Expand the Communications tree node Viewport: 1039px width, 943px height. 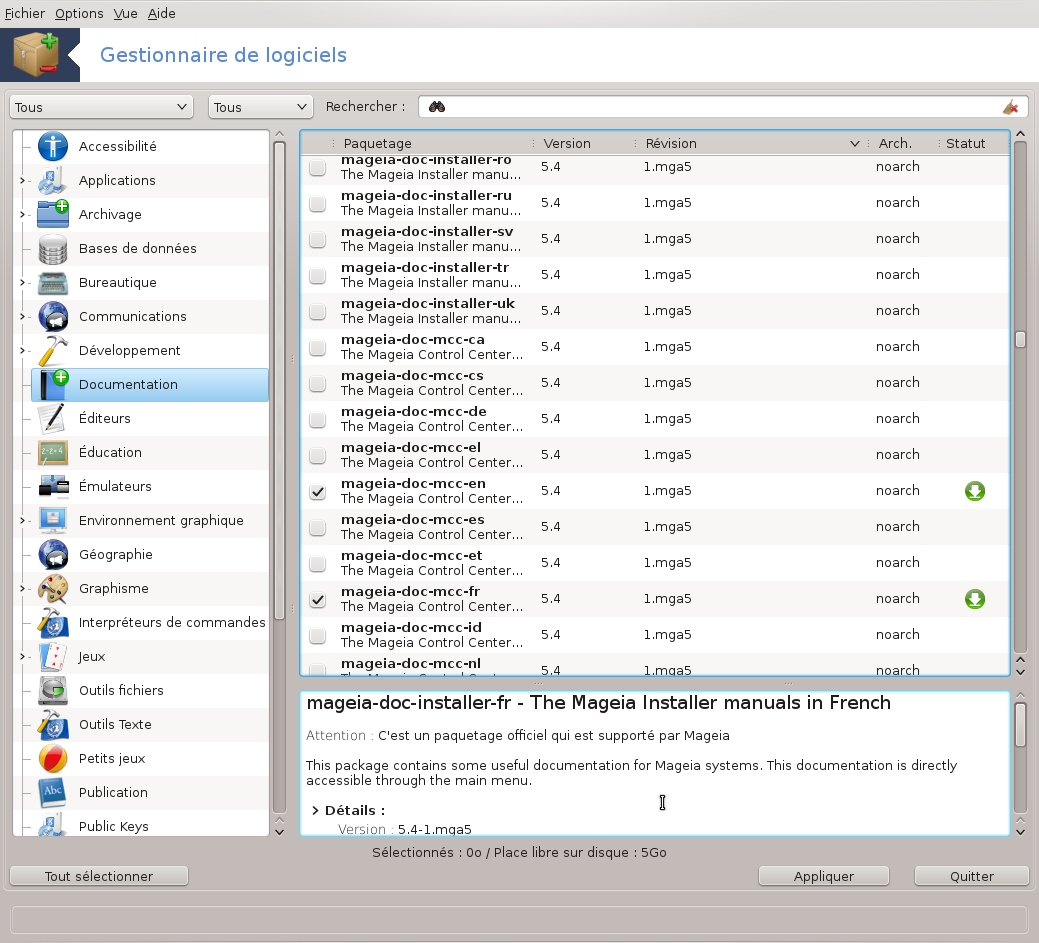tap(22, 316)
